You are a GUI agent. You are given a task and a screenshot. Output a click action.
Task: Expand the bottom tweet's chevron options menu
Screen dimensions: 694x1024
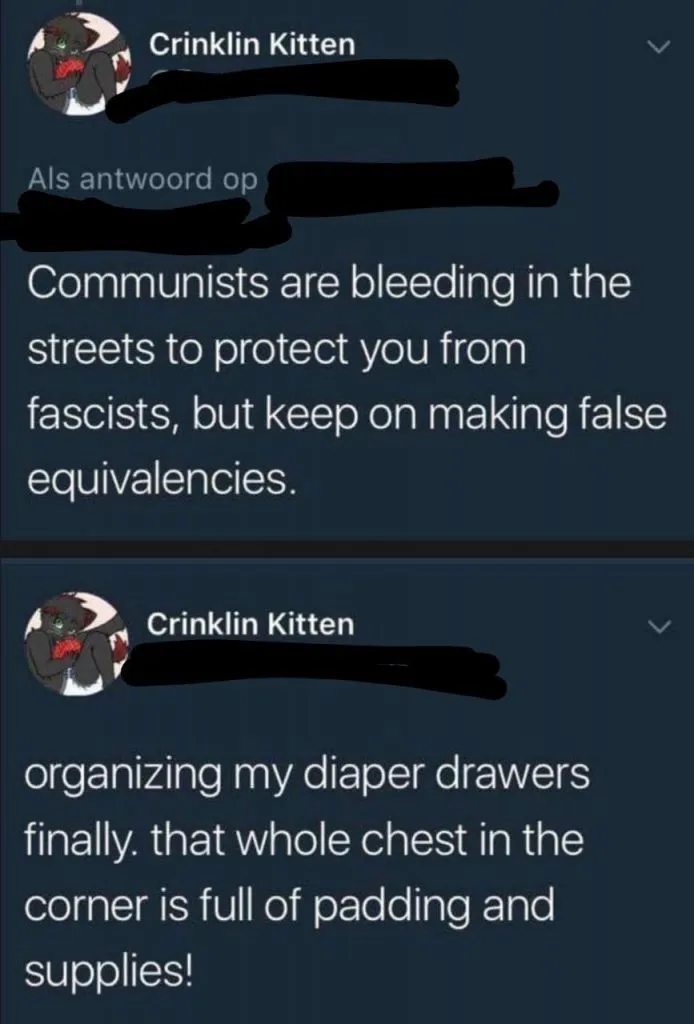pyautogui.click(x=658, y=627)
